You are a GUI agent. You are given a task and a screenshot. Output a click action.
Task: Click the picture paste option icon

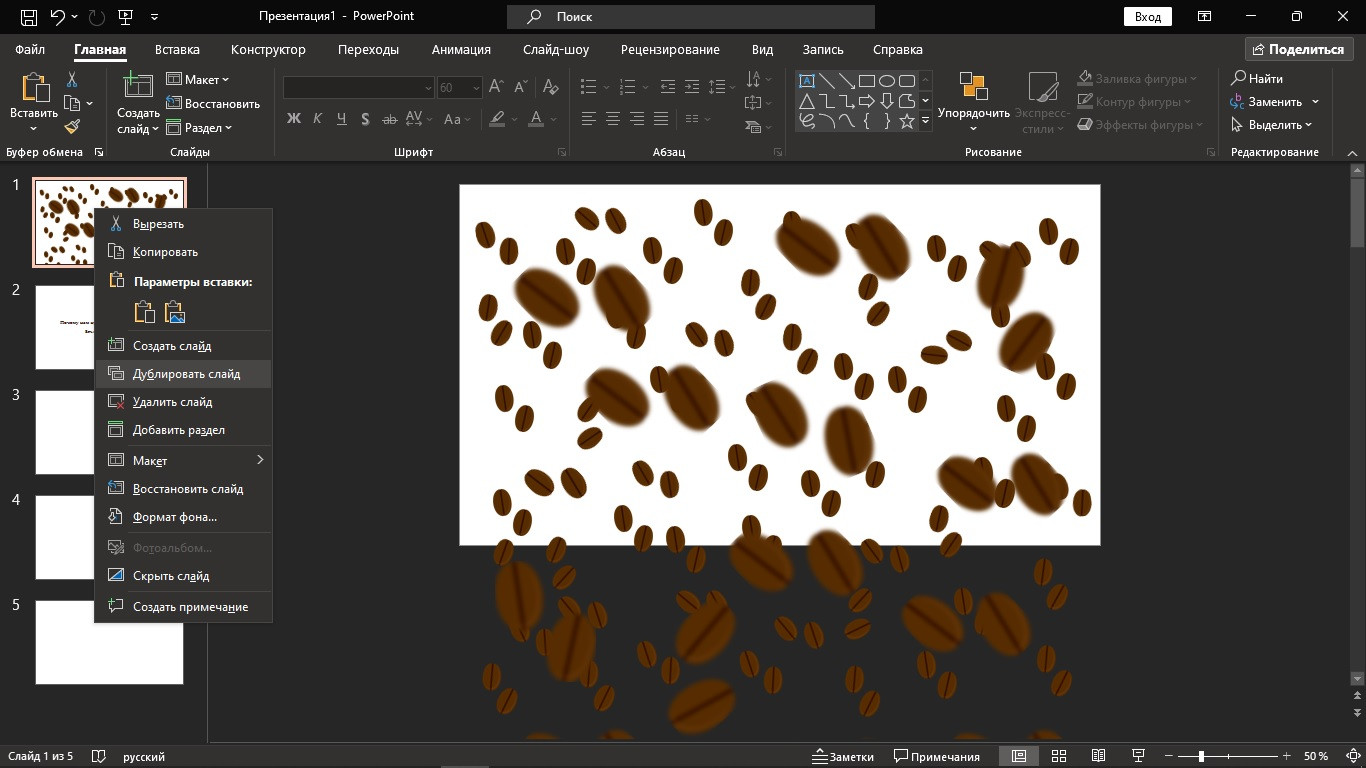point(176,312)
